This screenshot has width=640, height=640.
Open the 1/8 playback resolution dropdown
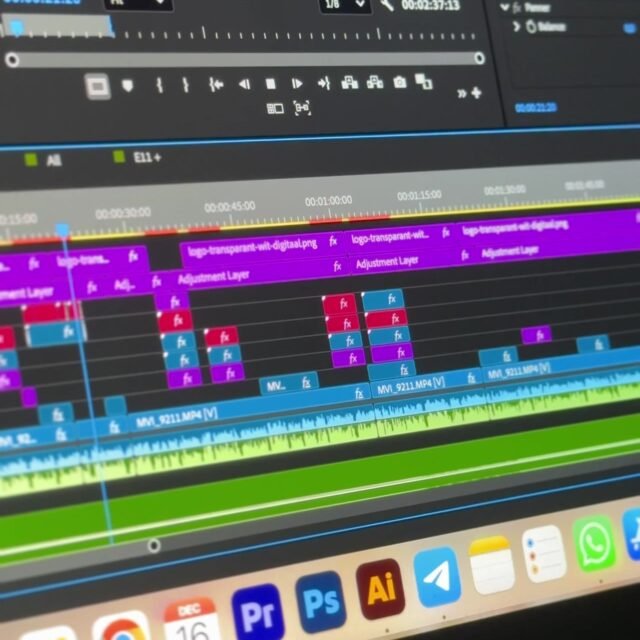tap(344, 5)
